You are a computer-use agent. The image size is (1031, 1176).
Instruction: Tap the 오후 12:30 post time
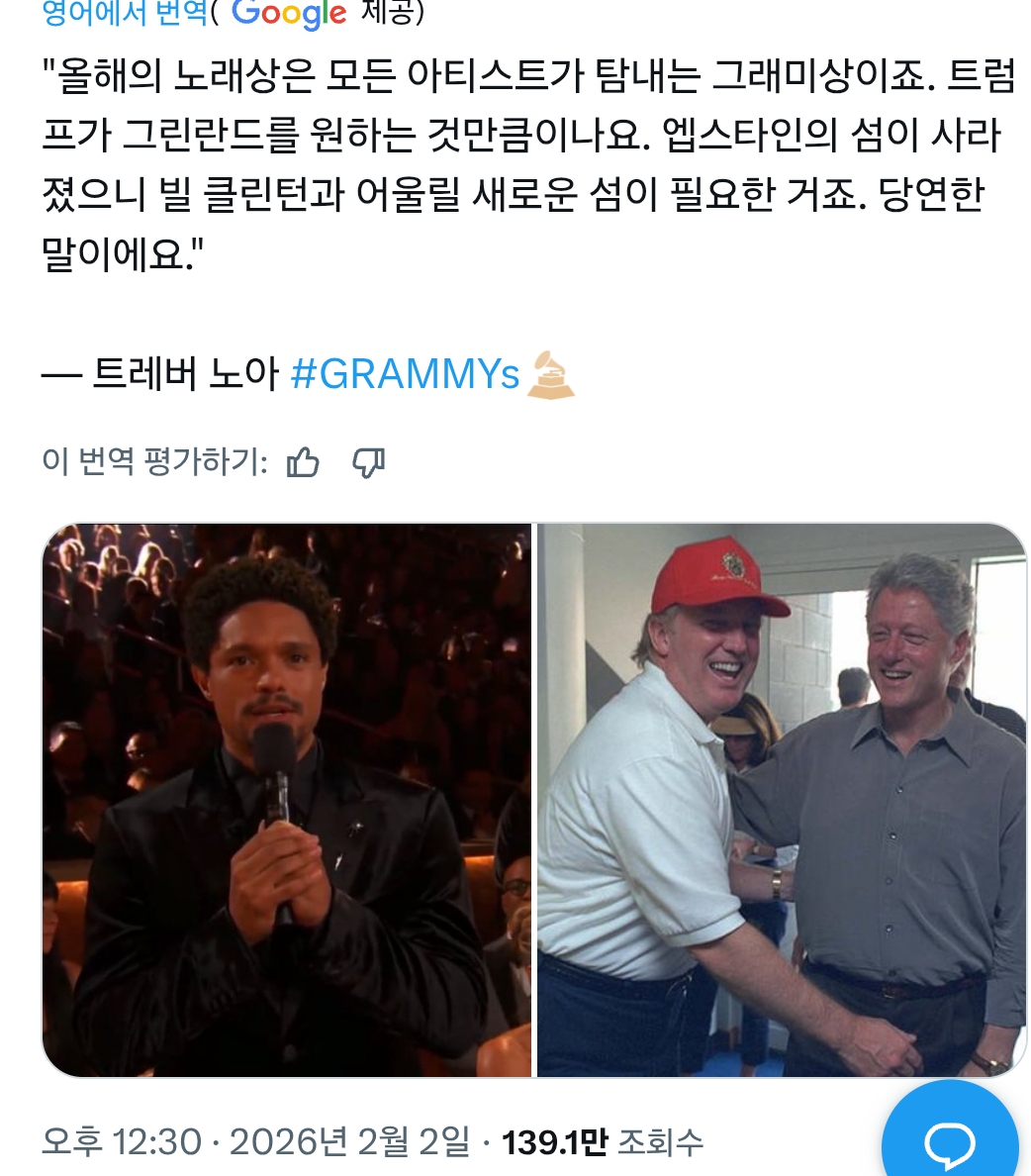[122, 1142]
